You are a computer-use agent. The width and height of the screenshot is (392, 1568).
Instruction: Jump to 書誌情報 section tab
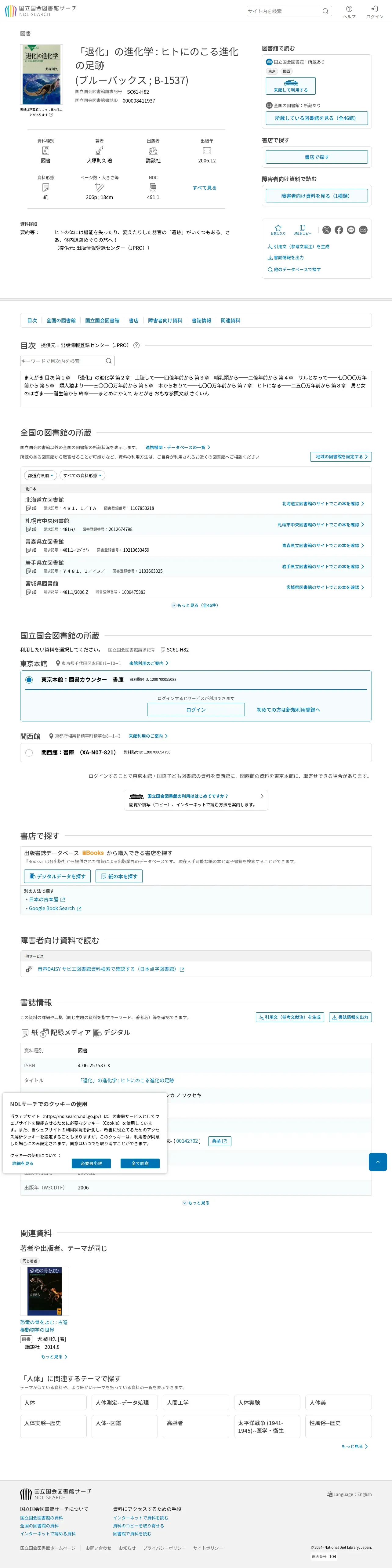(x=201, y=320)
